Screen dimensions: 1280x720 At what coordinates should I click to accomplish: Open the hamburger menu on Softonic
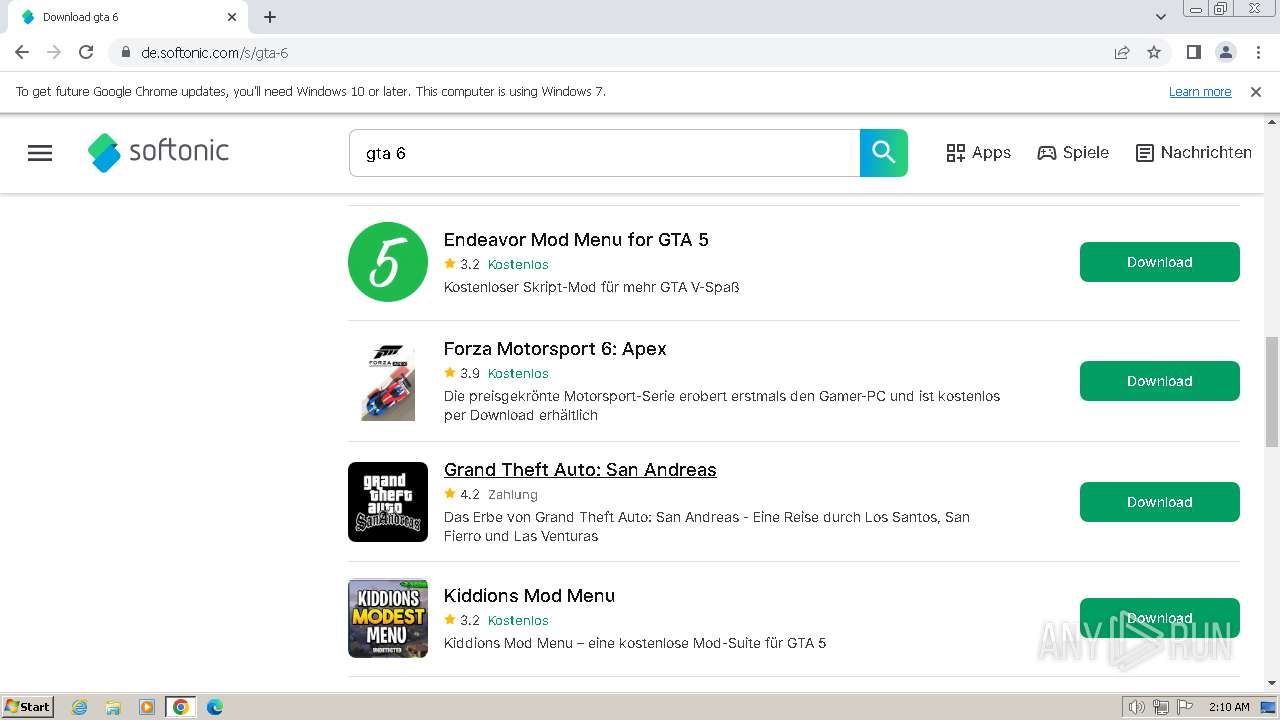40,153
